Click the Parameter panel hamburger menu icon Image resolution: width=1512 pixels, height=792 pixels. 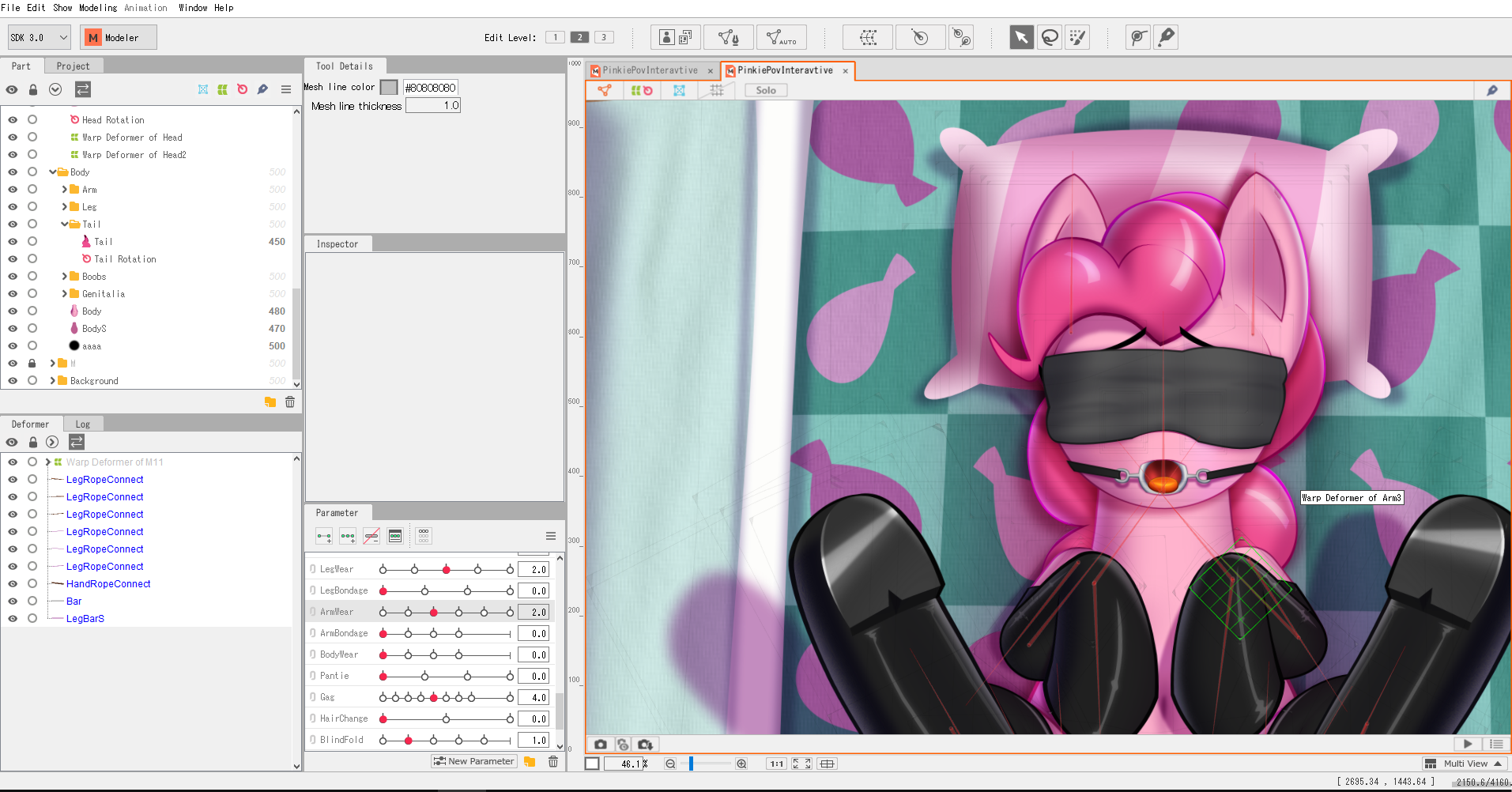click(551, 536)
